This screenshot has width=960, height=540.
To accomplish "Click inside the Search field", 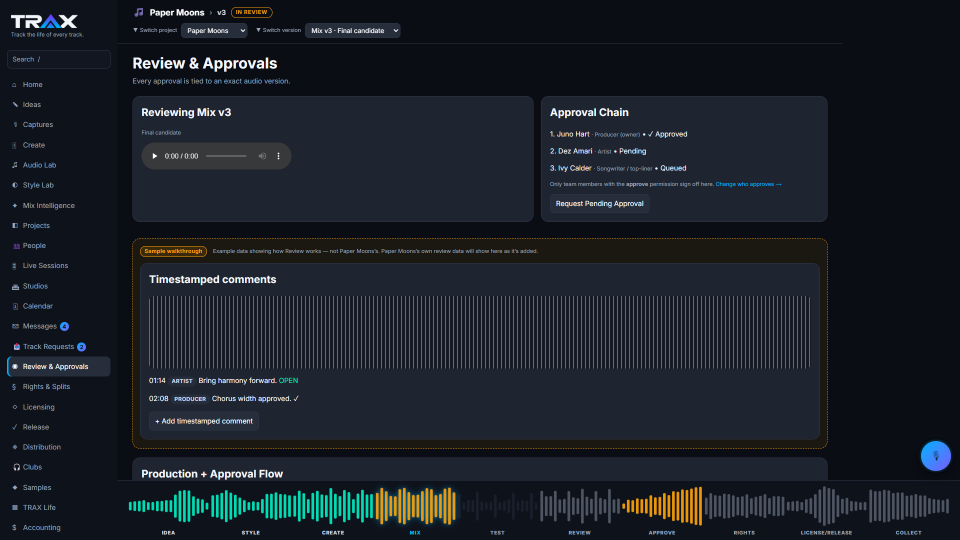I will click(59, 59).
